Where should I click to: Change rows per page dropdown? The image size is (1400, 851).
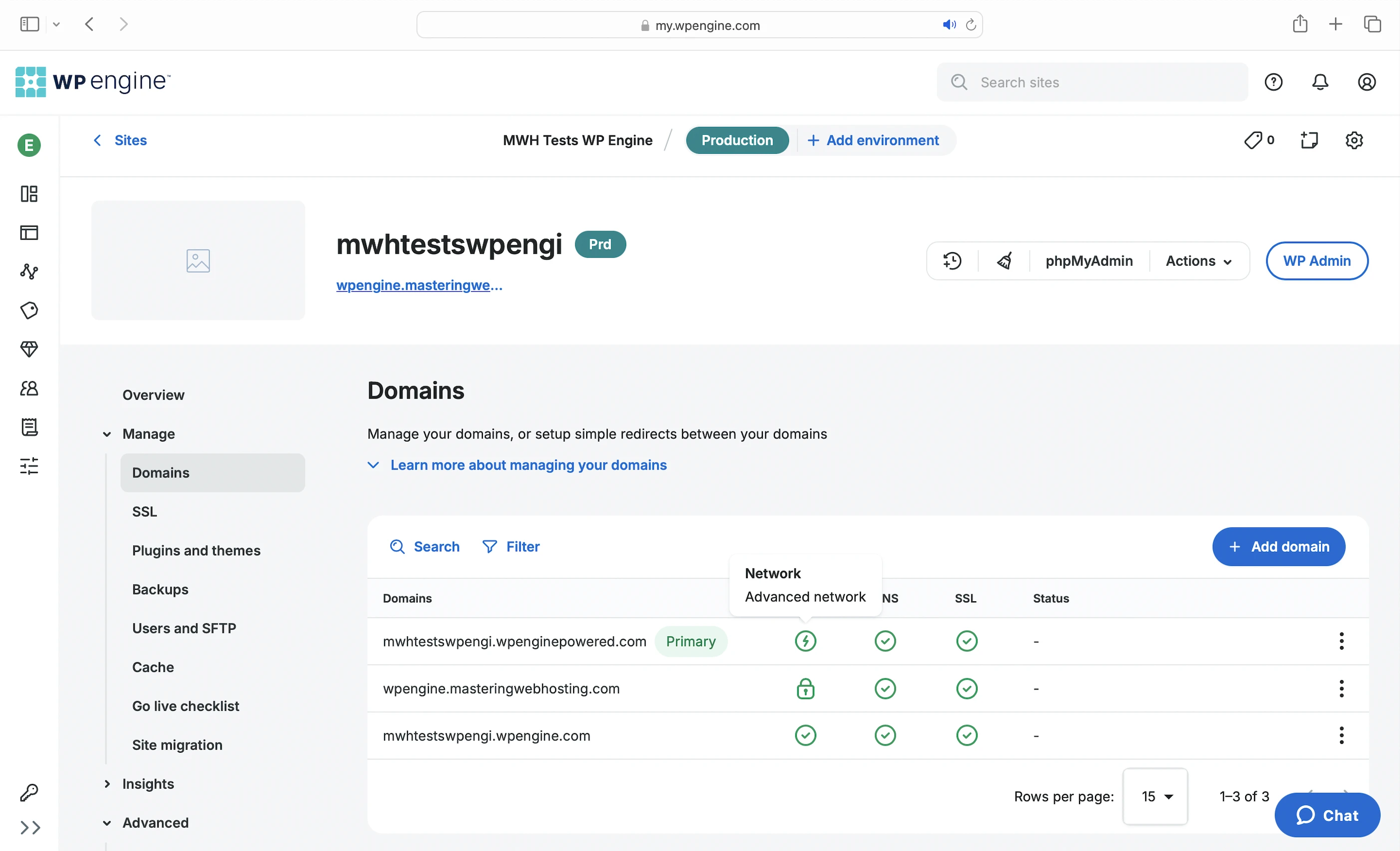[1155, 796]
